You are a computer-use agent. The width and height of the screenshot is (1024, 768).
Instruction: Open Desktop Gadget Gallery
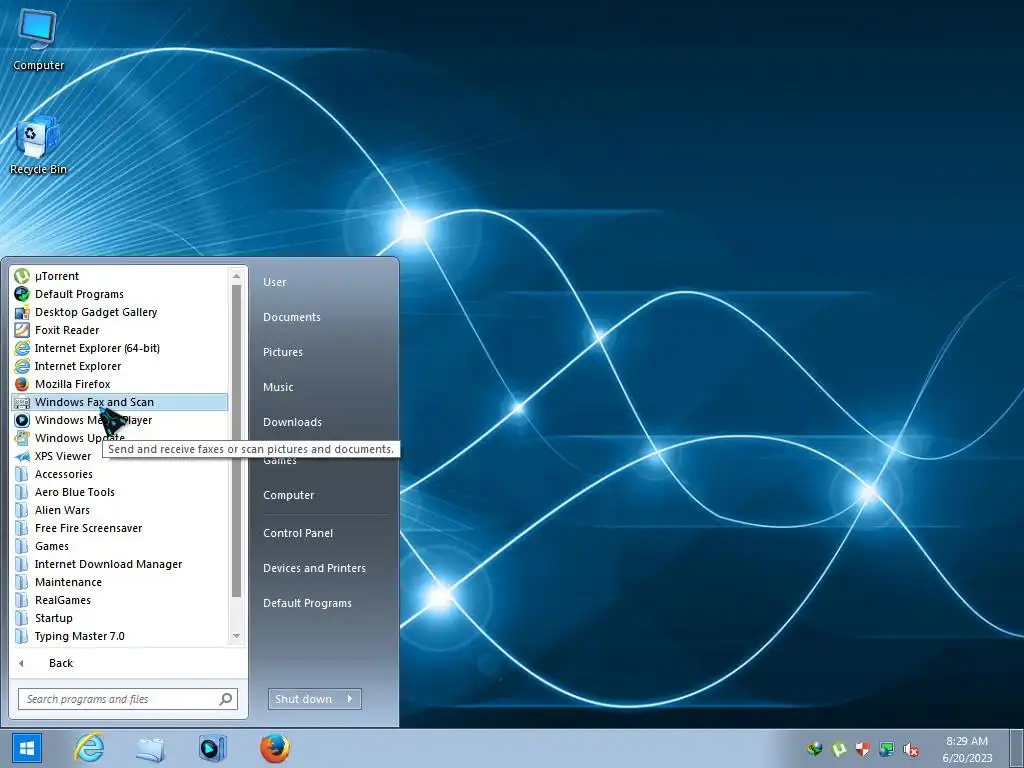click(120, 312)
